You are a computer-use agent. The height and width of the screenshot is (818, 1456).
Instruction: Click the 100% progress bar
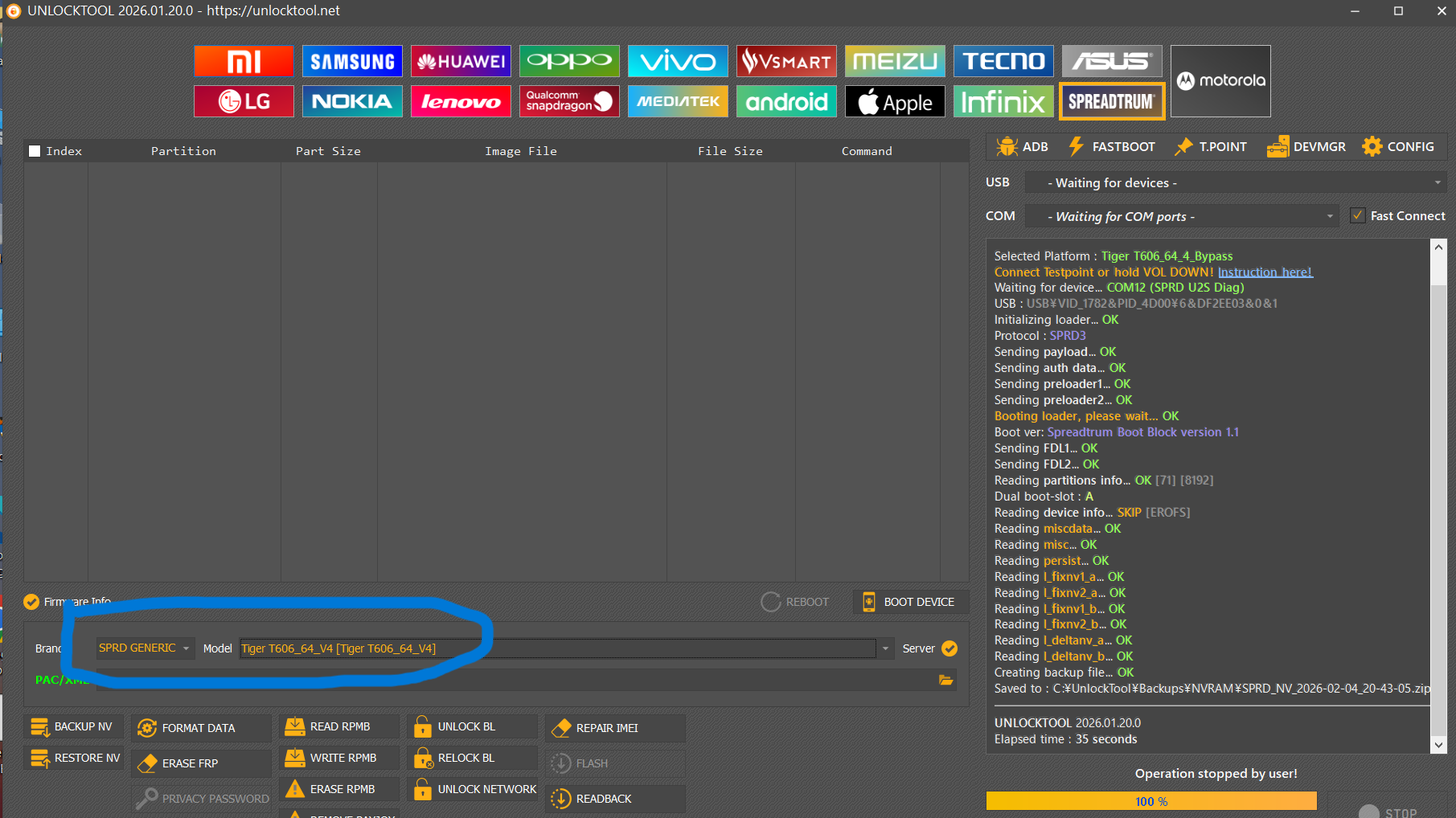(x=1151, y=801)
